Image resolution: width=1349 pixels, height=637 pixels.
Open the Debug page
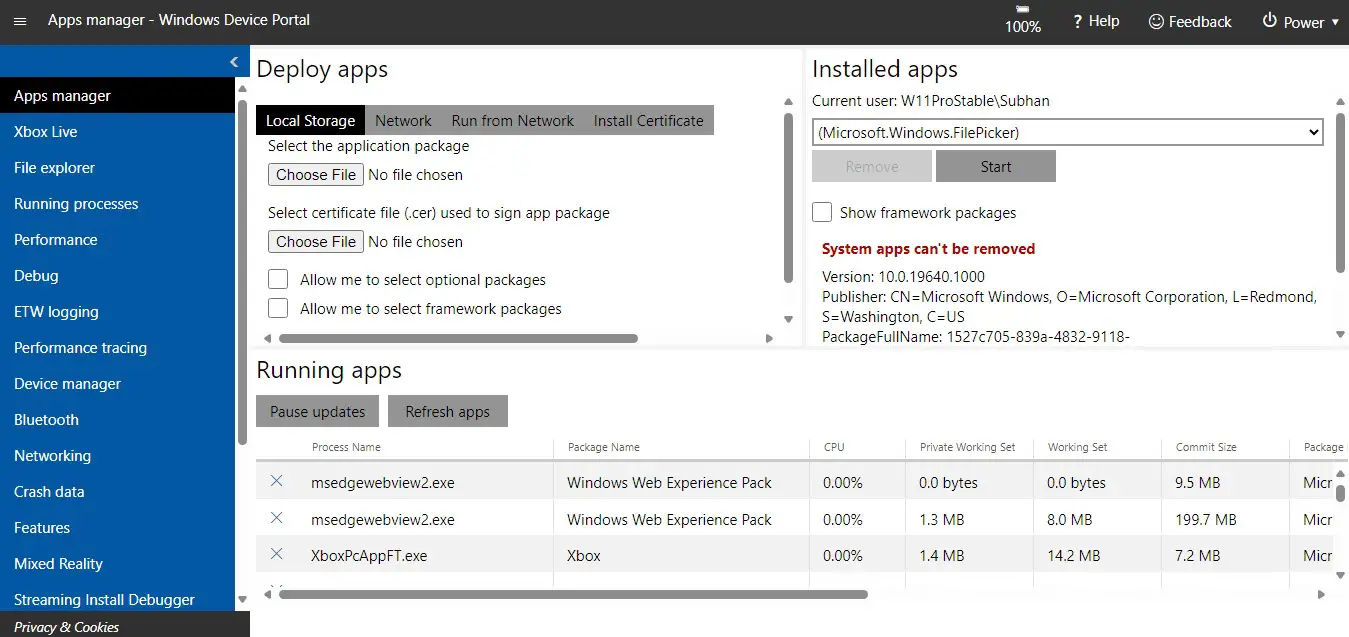coord(117,276)
